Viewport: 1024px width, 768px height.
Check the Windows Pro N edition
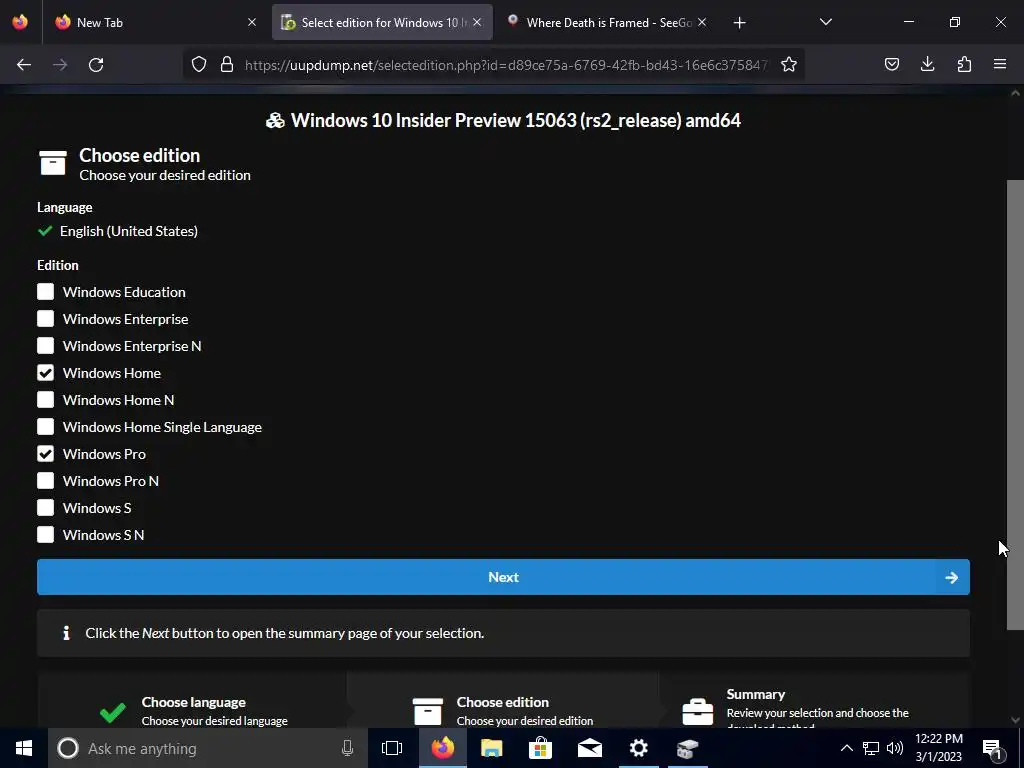[x=45, y=481]
